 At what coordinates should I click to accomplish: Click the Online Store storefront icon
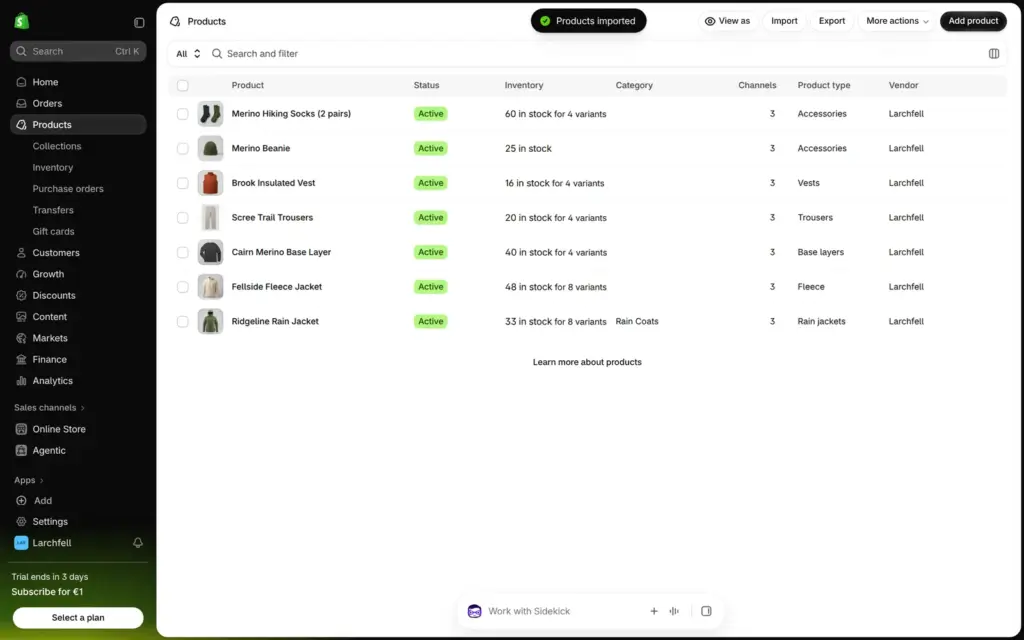pyautogui.click(x=22, y=429)
